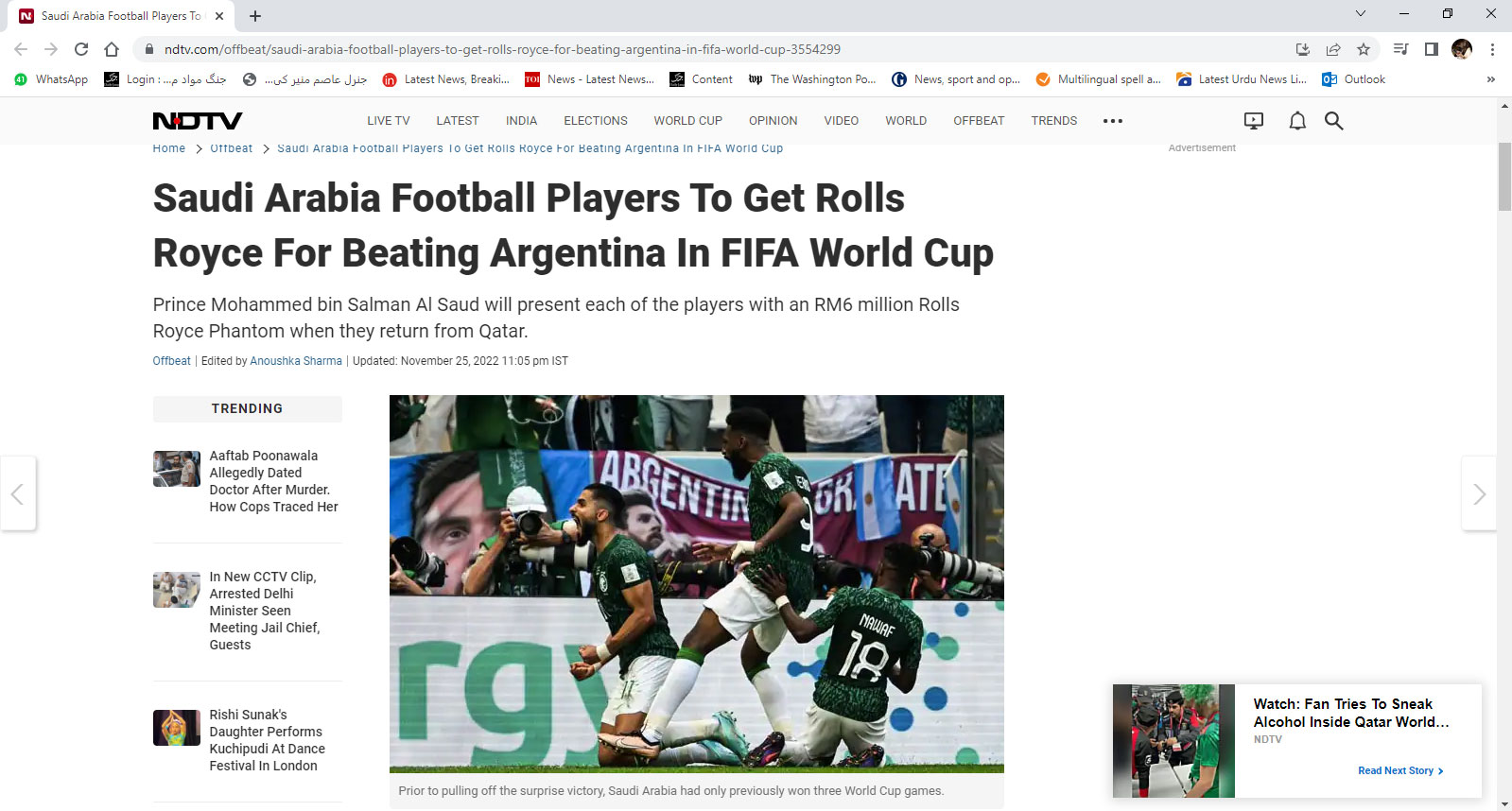Click the Offbeat category link under headline
The width and height of the screenshot is (1512, 811).
click(x=172, y=361)
